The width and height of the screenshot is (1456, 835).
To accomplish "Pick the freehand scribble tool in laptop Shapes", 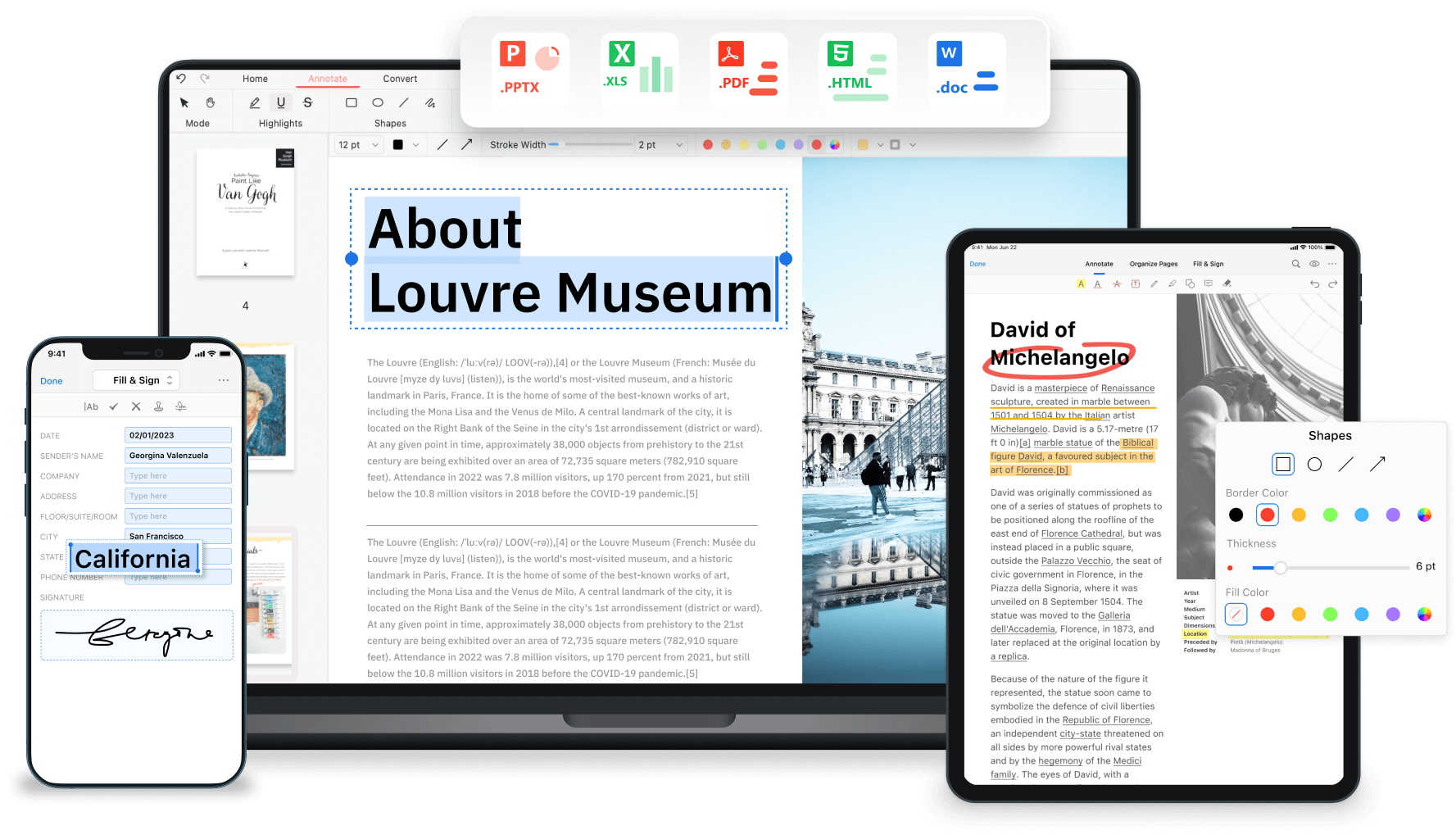I will point(430,102).
